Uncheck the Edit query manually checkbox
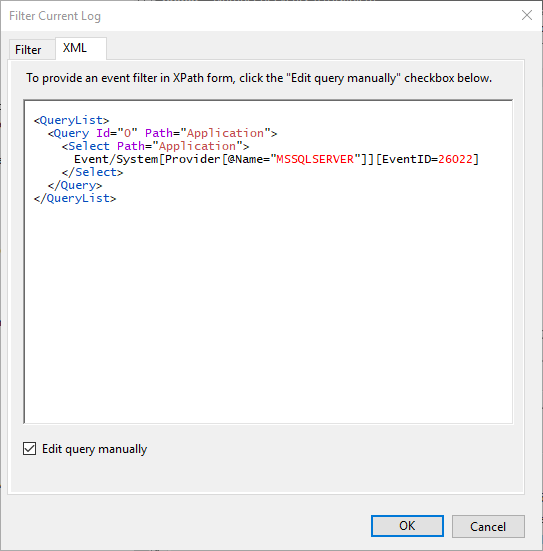The height and width of the screenshot is (551, 543). click(x=30, y=449)
